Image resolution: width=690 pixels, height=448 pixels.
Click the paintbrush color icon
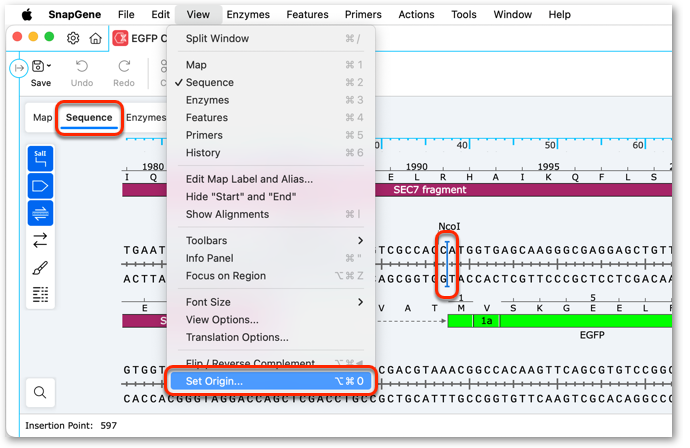pos(40,268)
